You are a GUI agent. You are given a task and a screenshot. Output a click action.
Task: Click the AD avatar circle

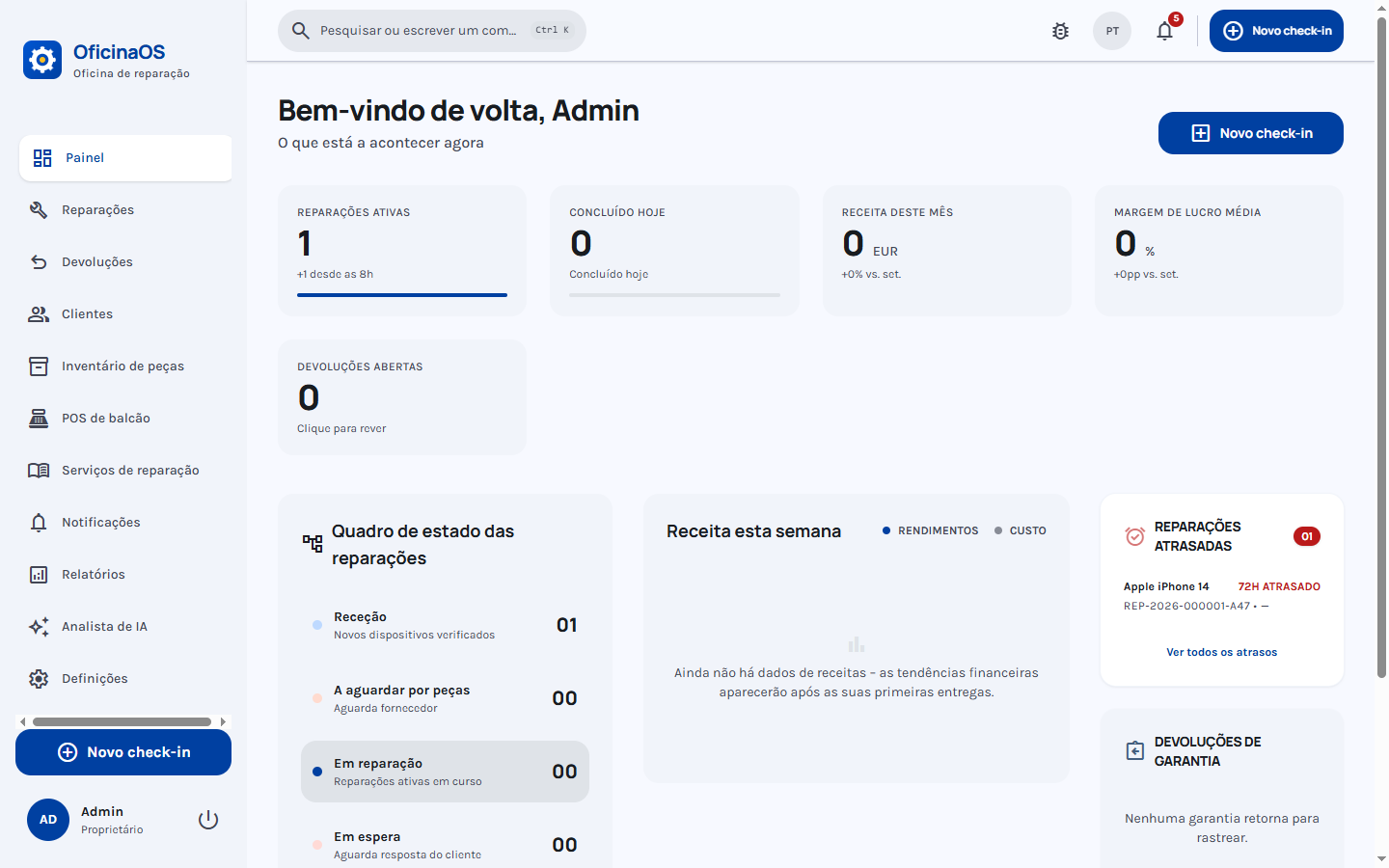48,820
